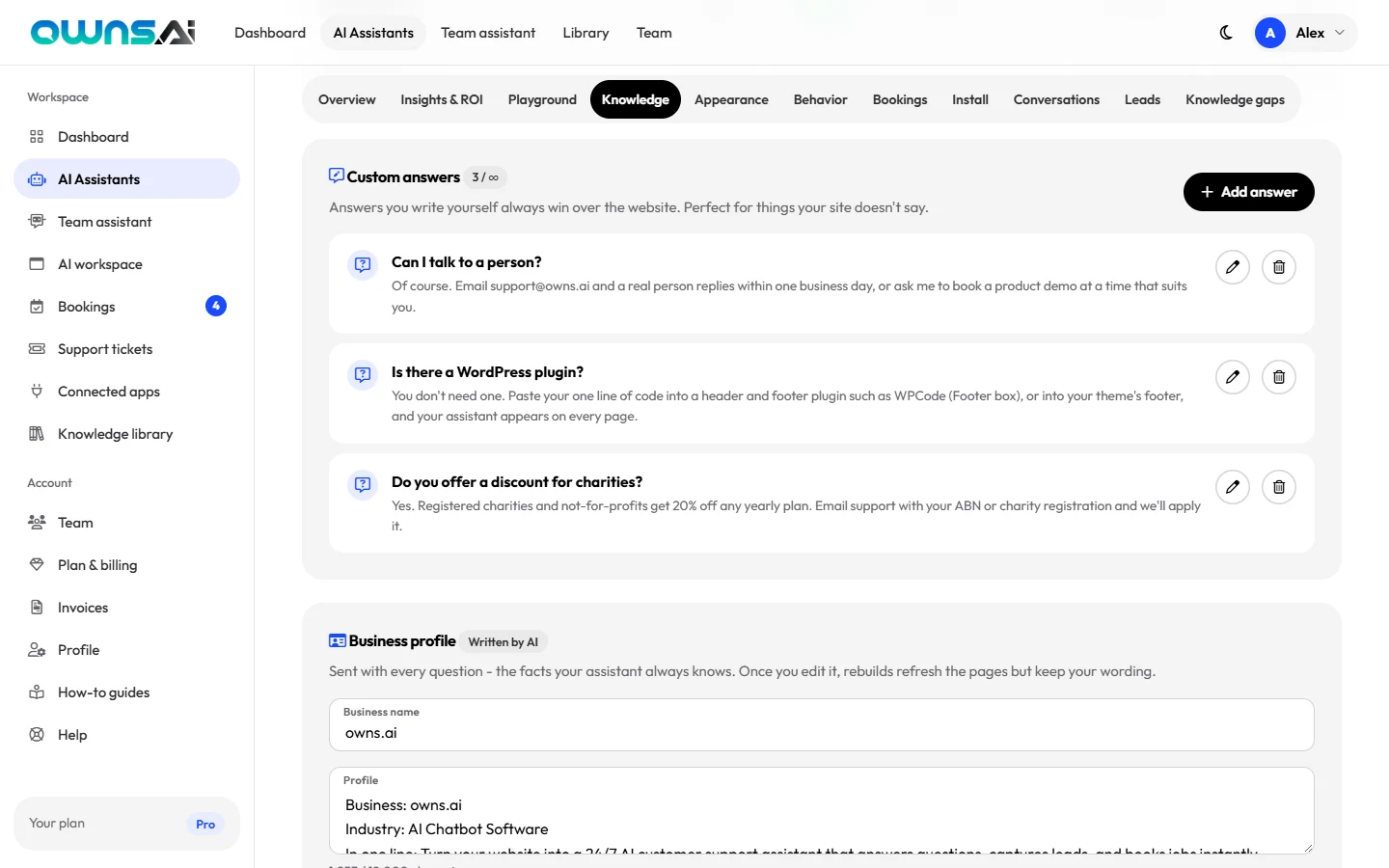This screenshot has width=1389, height=868.
Task: Open the Playground tab
Action: coord(542,99)
